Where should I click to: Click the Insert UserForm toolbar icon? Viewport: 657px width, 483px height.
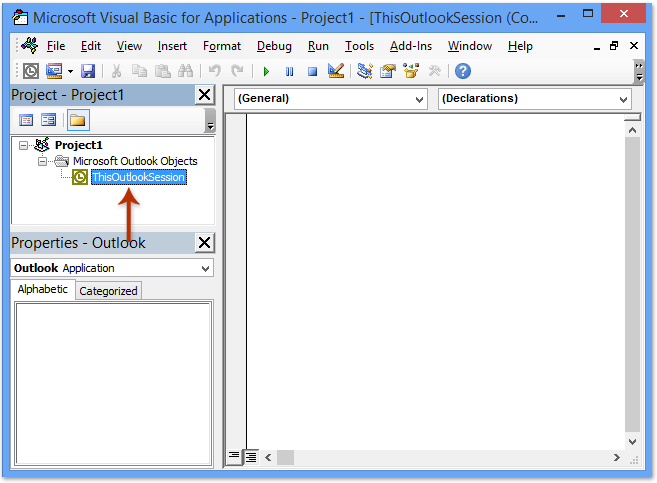(x=54, y=71)
